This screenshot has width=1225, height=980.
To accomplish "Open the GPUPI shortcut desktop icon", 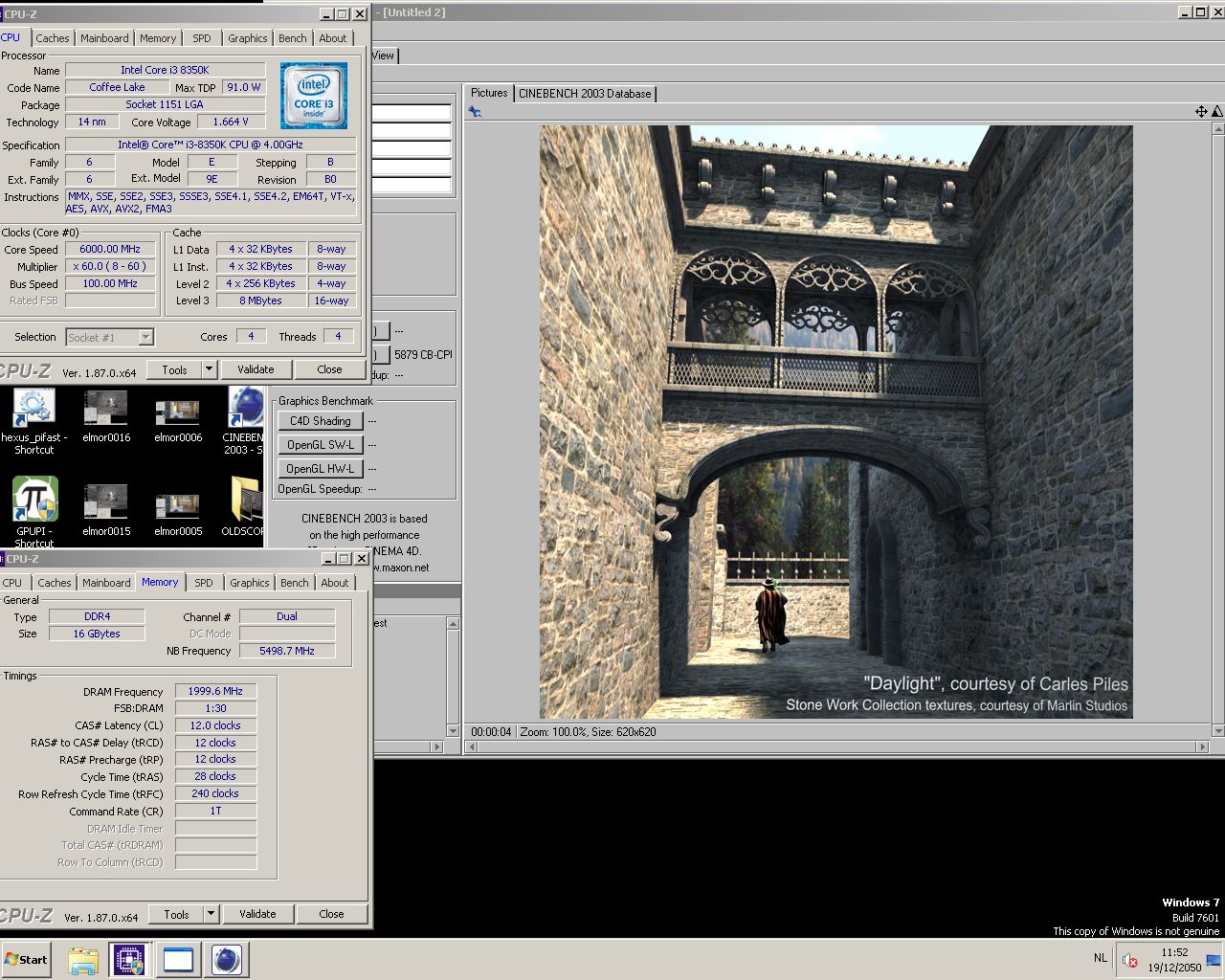I will coord(34,511).
